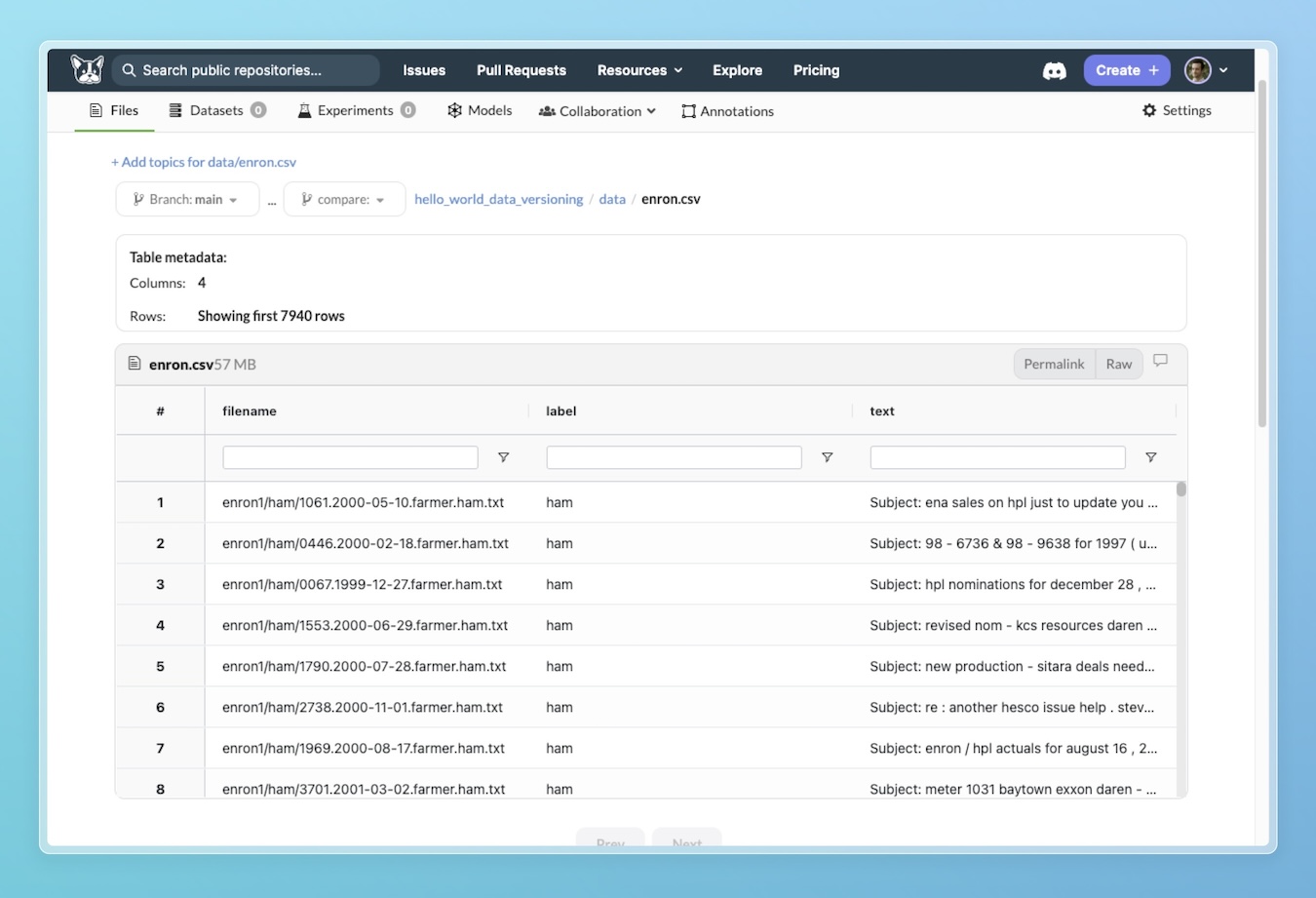
Task: Click the filter funnel on the filename column
Action: (503, 456)
